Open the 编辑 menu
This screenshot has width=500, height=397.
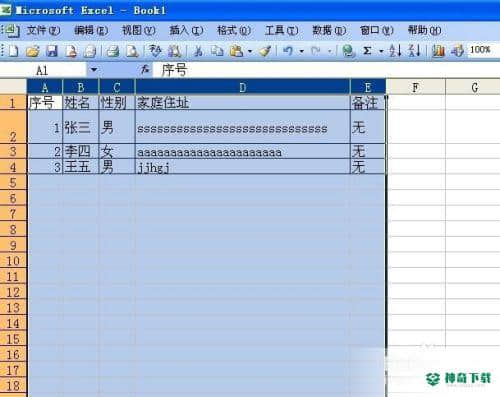[91, 31]
